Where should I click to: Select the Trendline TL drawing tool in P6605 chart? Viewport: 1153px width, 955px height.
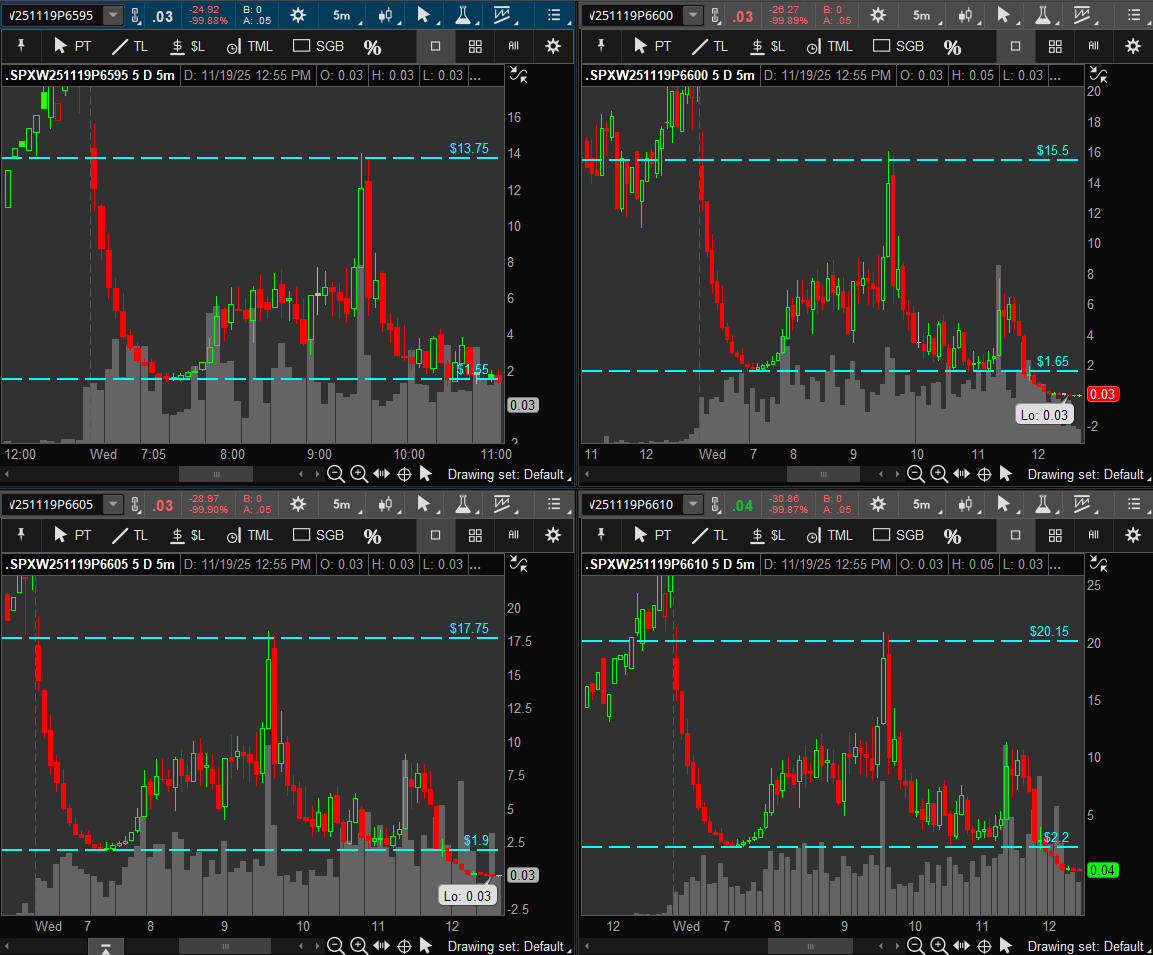130,535
